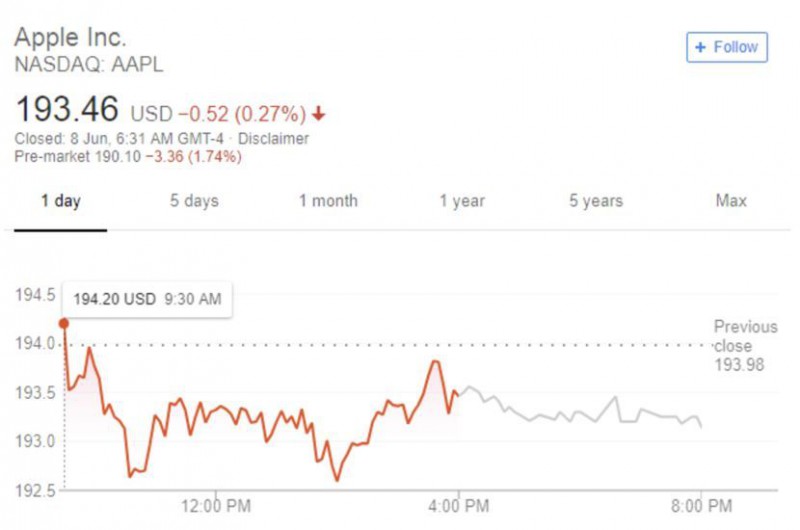800x530 pixels.
Task: Click the 193.46 stock price
Action: tap(67, 108)
